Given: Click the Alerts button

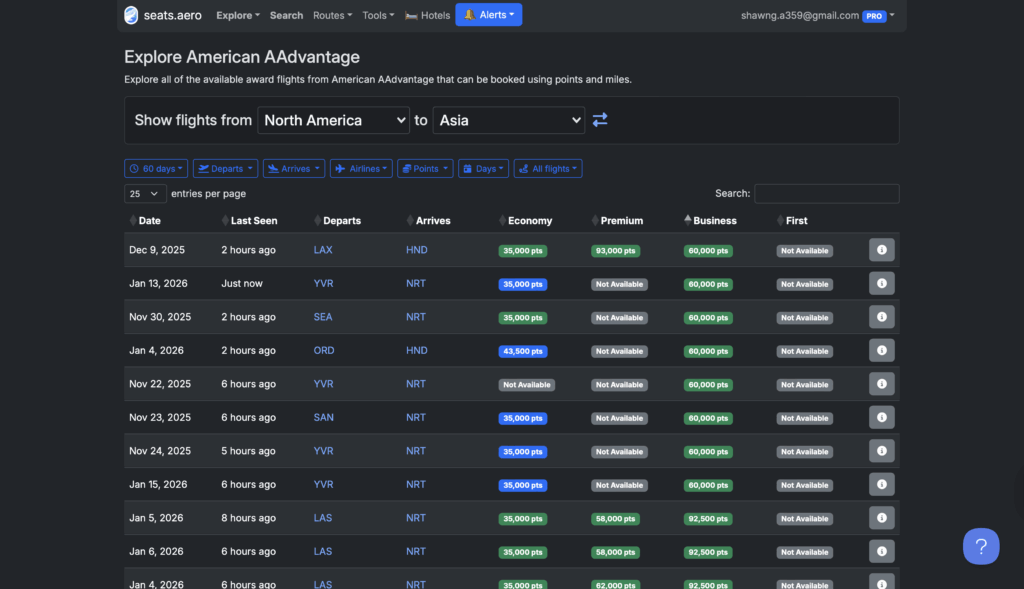Looking at the screenshot, I should click(x=488, y=15).
